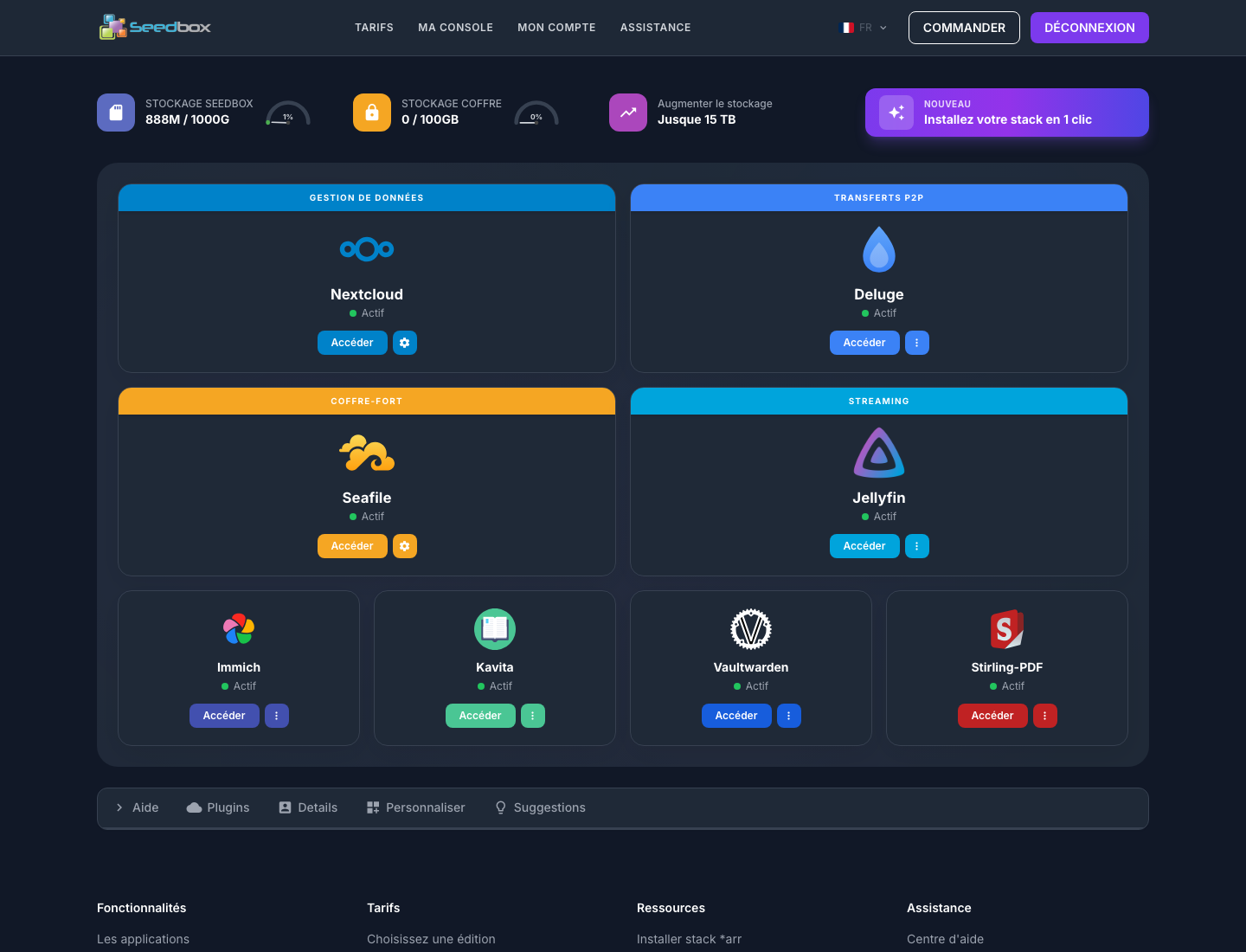1246x952 pixels.
Task: Click Accéder for Immich
Action: click(224, 716)
